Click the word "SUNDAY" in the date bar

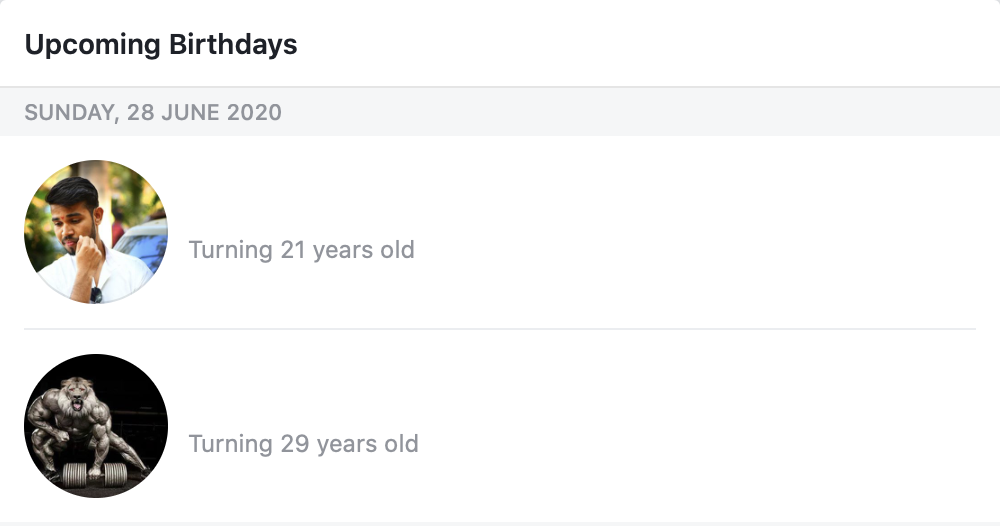pos(72,112)
